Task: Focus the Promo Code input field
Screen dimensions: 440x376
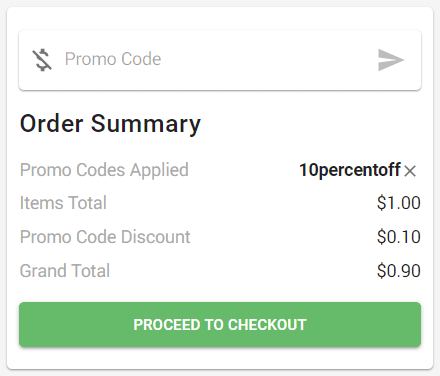Action: (x=213, y=59)
